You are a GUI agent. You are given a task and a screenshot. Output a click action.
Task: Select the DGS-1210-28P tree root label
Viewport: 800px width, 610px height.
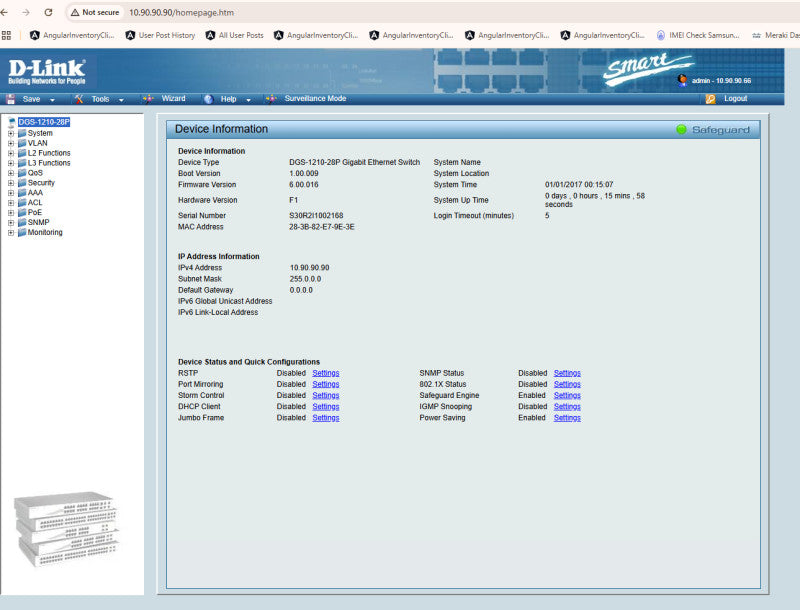(44, 122)
